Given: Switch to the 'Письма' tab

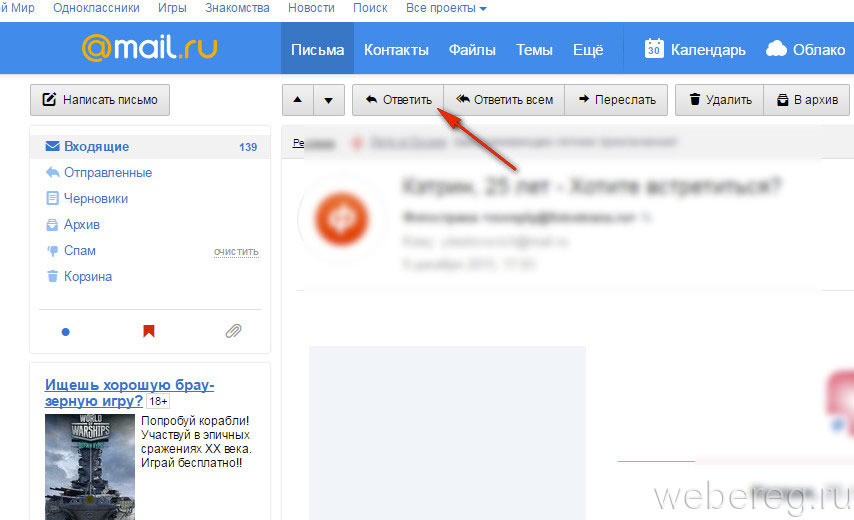Looking at the screenshot, I should coord(317,49).
